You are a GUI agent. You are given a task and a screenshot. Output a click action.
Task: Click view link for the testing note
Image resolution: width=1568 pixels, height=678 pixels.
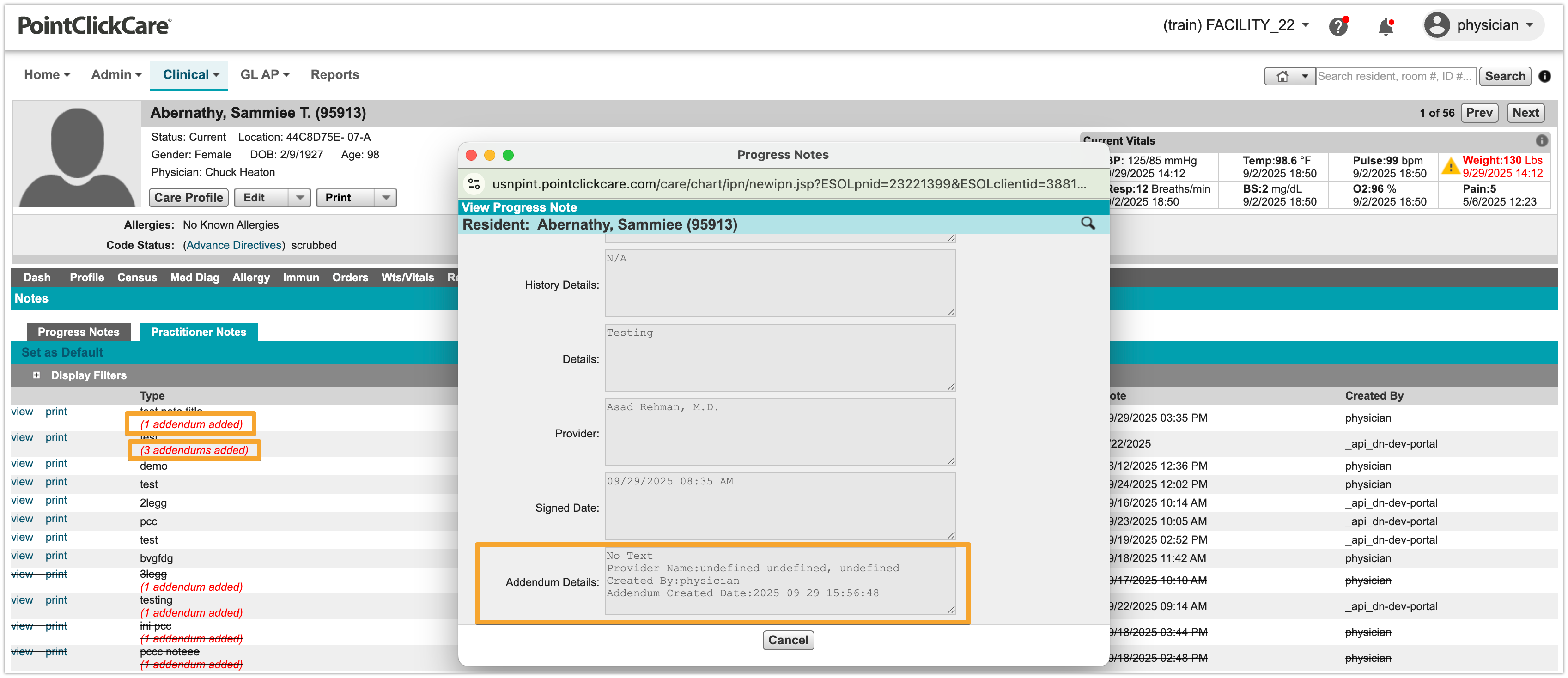tap(22, 600)
